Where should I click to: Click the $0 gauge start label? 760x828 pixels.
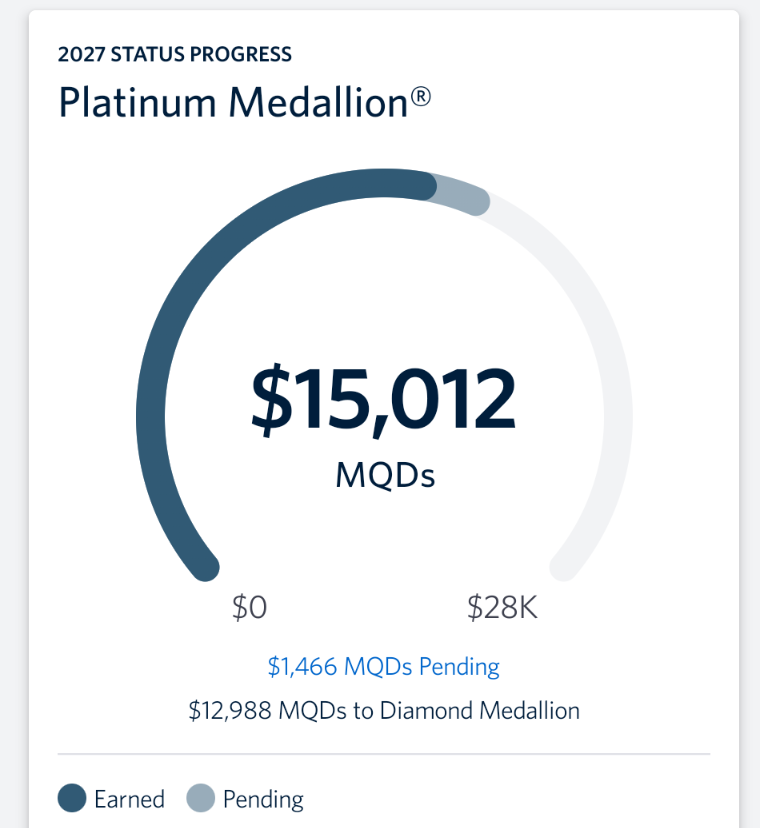point(249,607)
